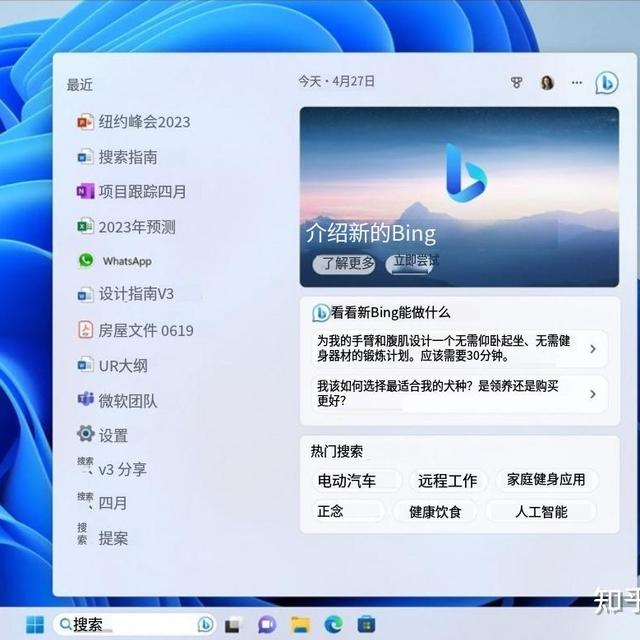640x640 pixels.
Task: Open File Explorer on the taskbar
Action: [300, 625]
